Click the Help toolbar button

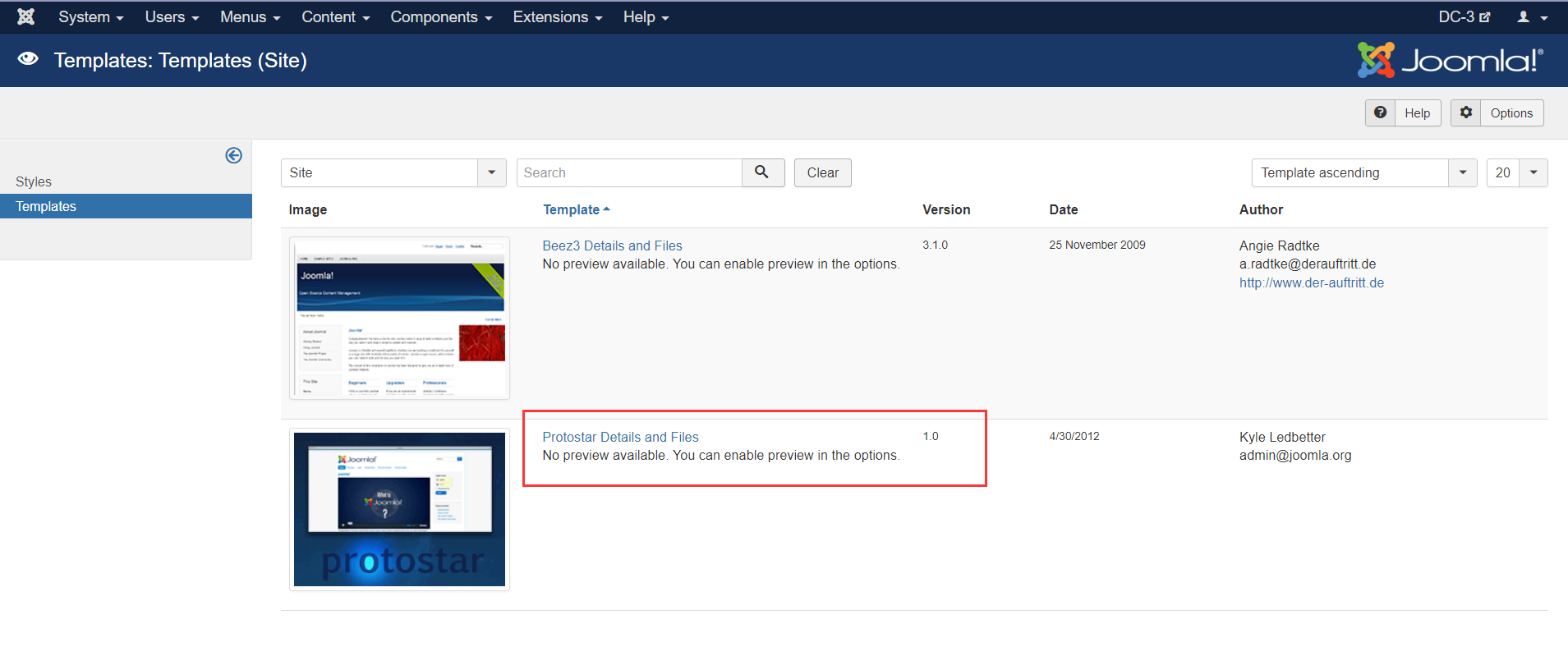click(1403, 113)
